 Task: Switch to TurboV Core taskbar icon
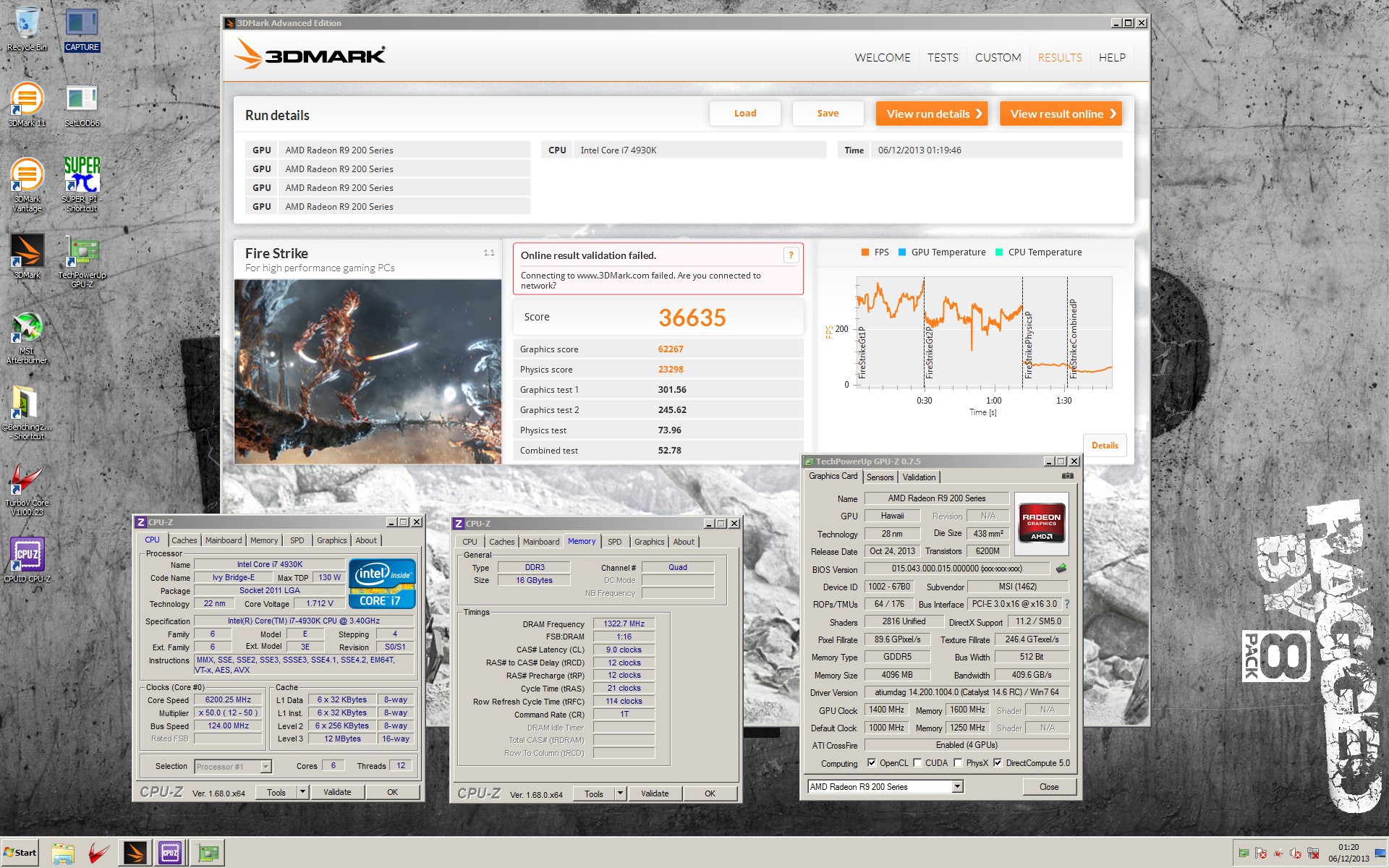[x=99, y=853]
